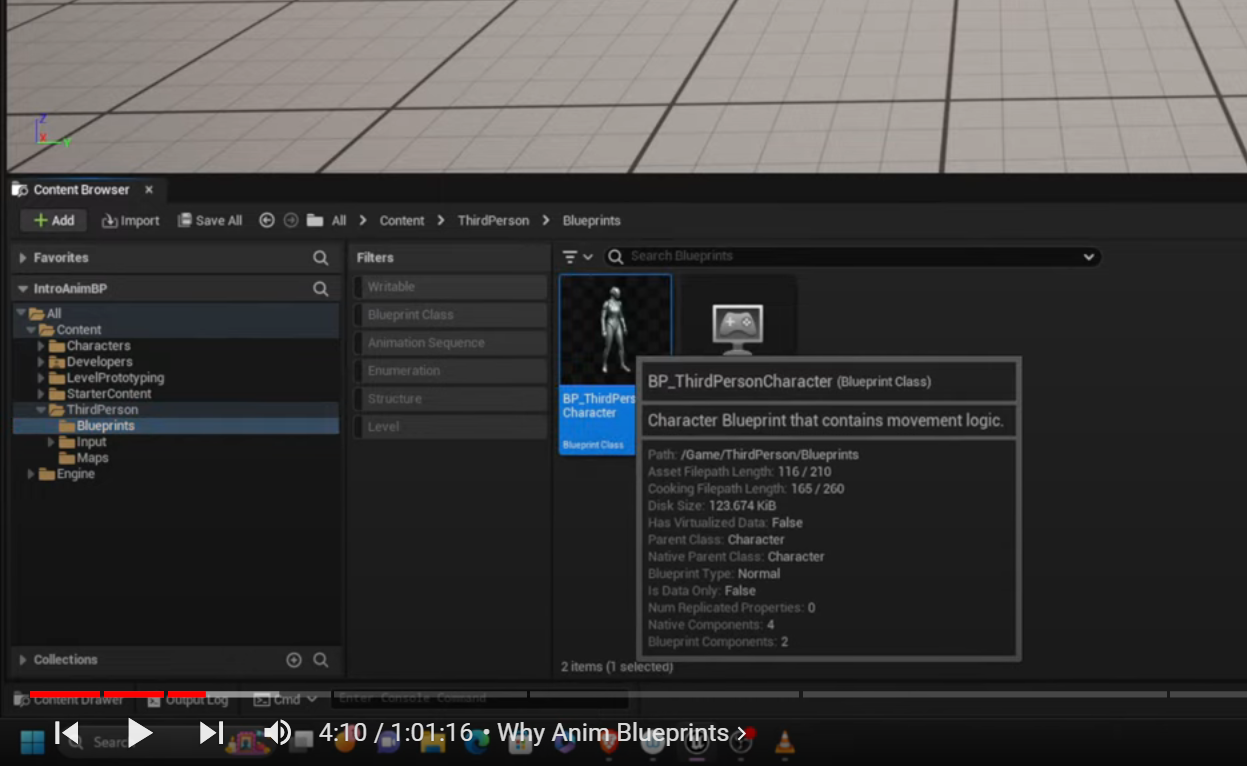Select the ThirdPerson breadcrumb

(493, 221)
